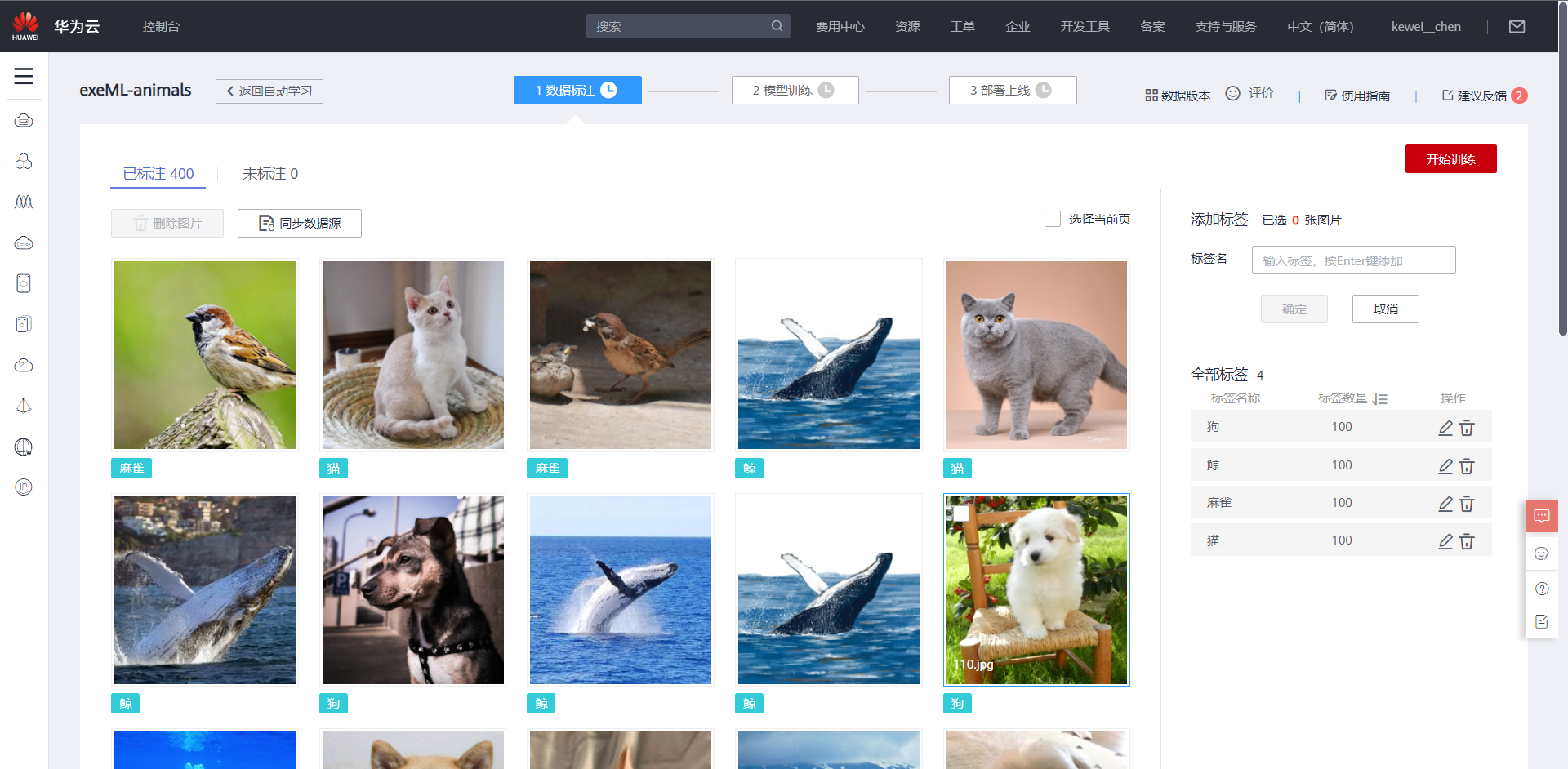Edit the 鲸 label
This screenshot has height=769, width=1568.
coord(1445,465)
